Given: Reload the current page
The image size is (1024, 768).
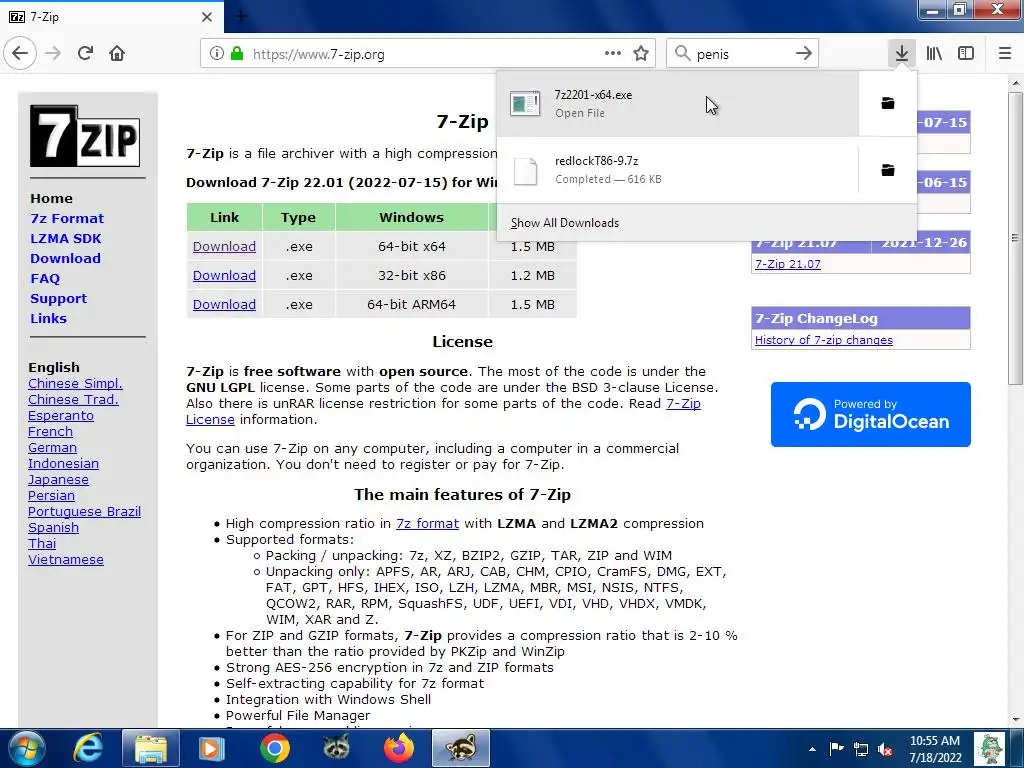Looking at the screenshot, I should (85, 53).
